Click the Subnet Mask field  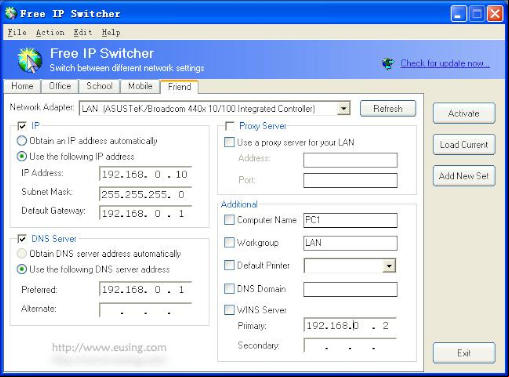tap(146, 194)
